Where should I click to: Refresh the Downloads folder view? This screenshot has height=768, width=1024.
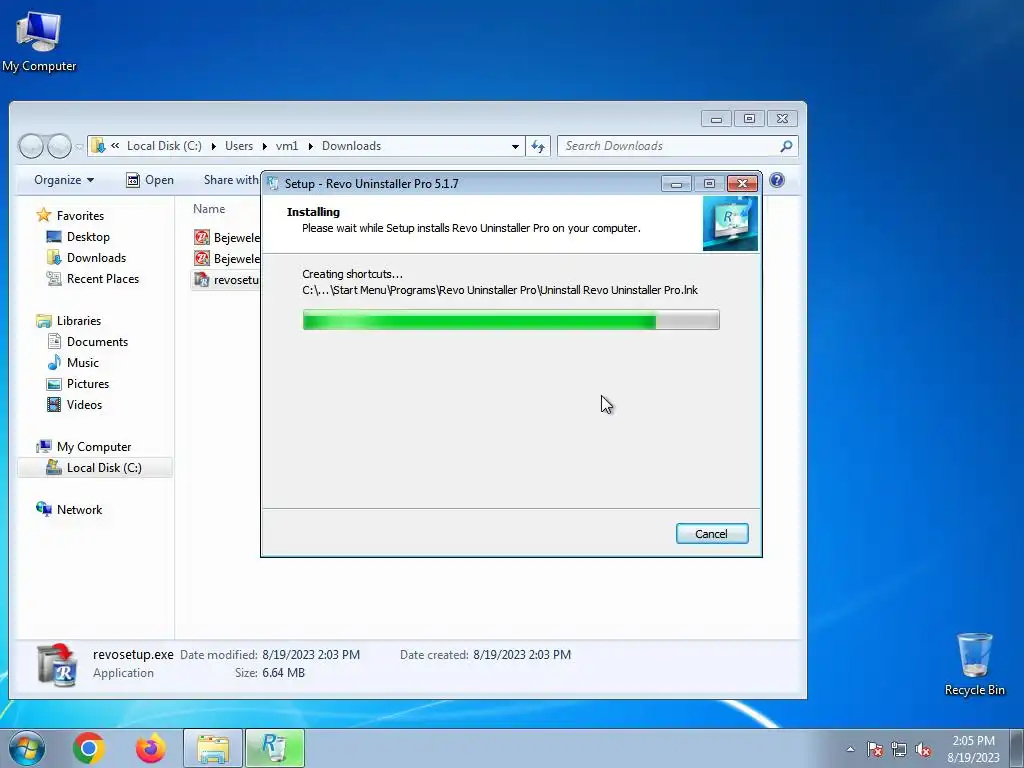(x=538, y=146)
